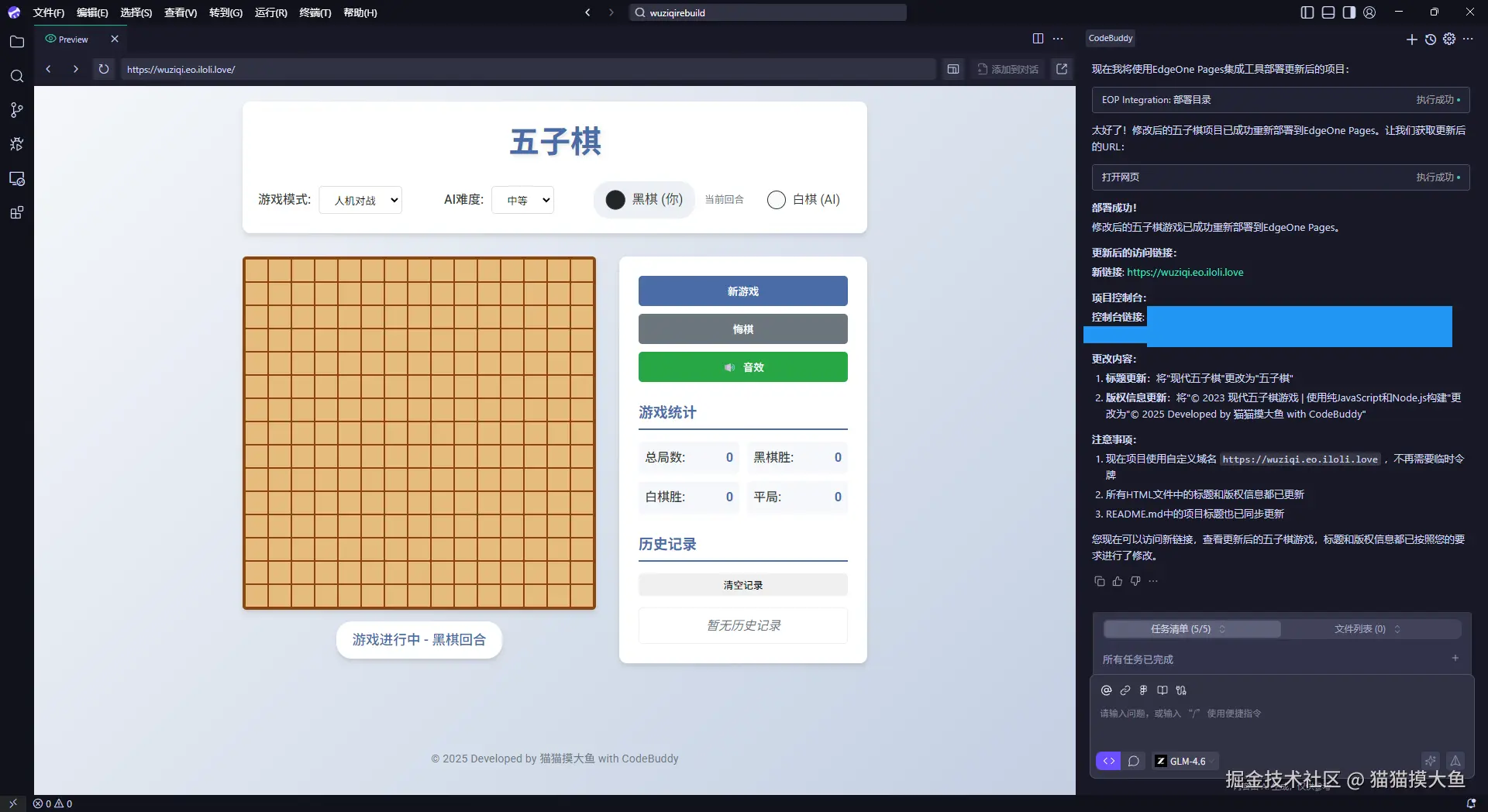Viewport: 1488px width, 812px height.
Task: Switch to the Chat mode toggle
Action: (1134, 761)
